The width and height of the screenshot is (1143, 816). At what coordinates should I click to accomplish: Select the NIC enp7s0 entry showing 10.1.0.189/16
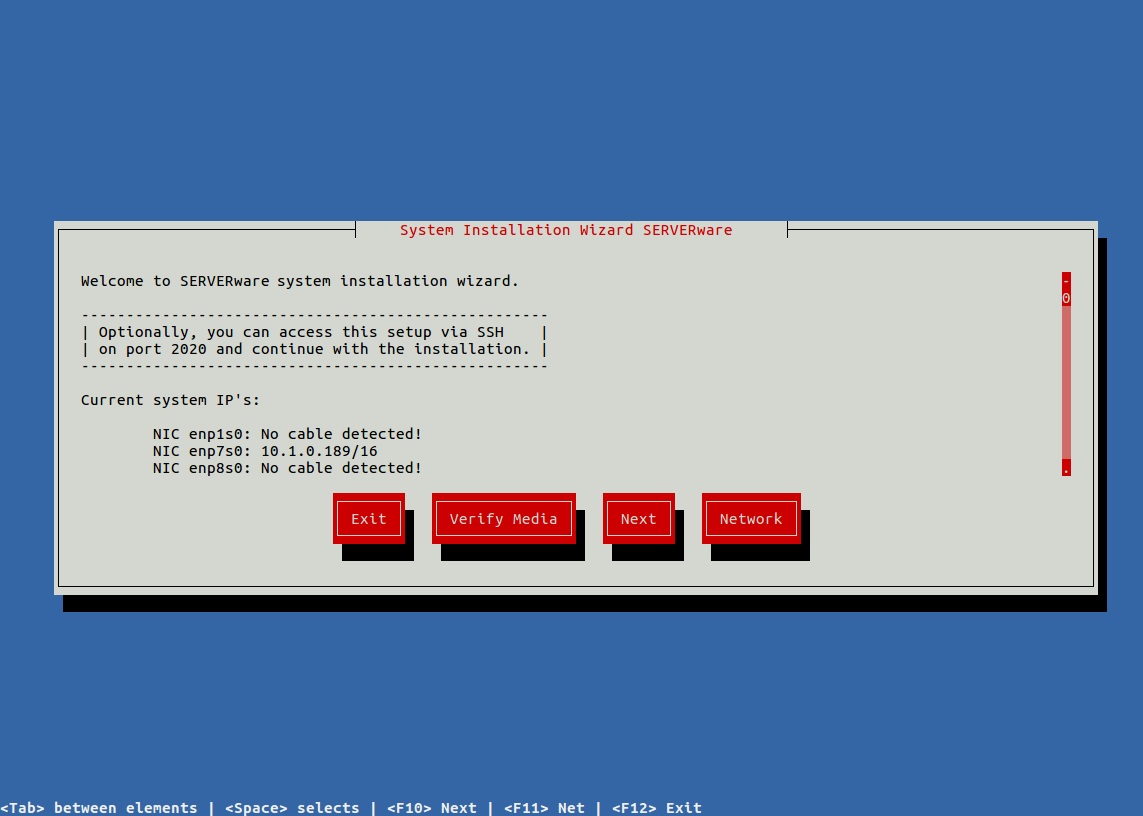pyautogui.click(x=264, y=450)
